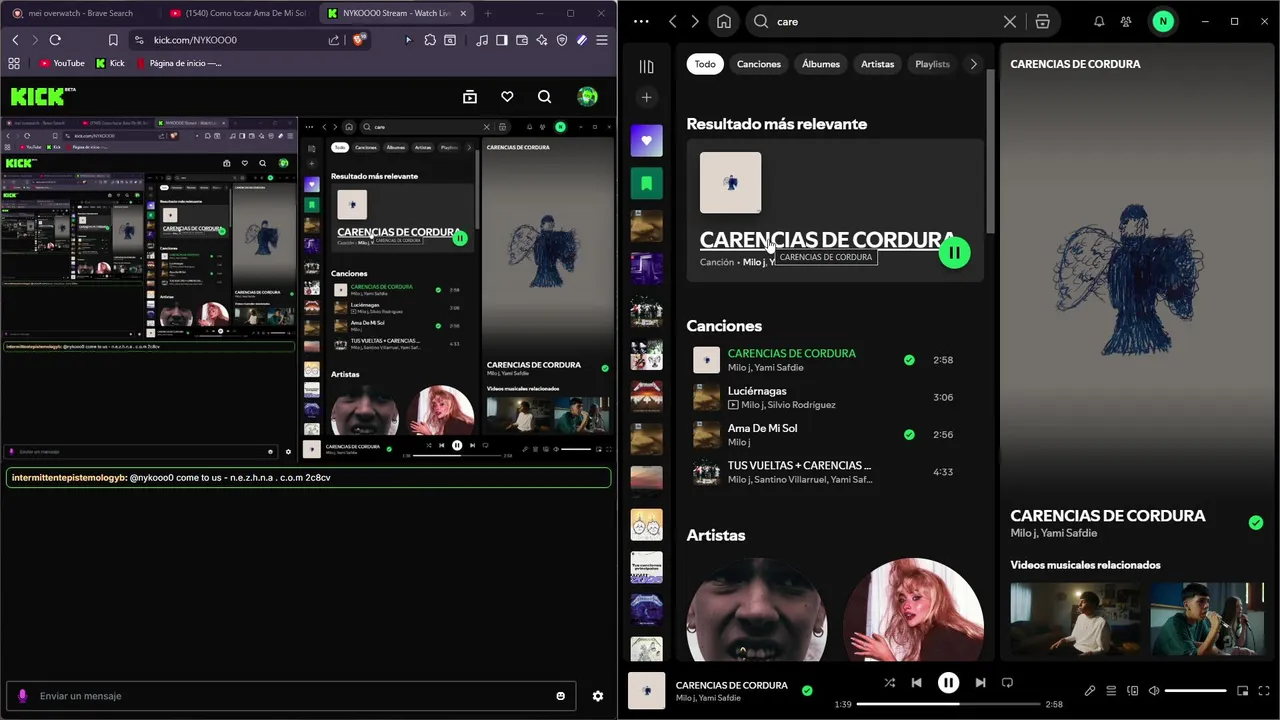The height and width of the screenshot is (720, 1280).
Task: Open lyrics with the microphone icon
Action: click(x=1090, y=691)
